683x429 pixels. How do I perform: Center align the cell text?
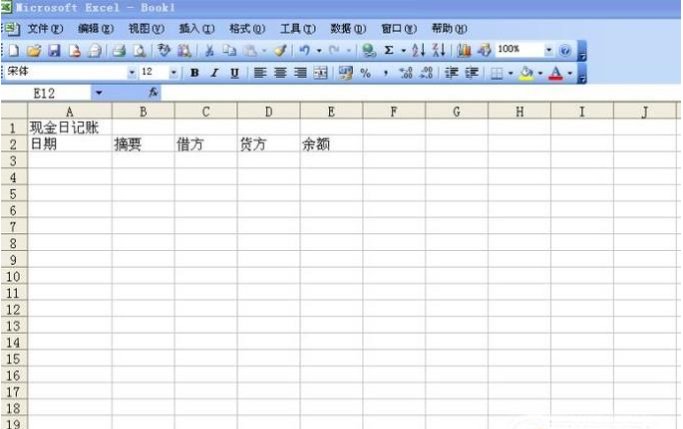pyautogui.click(x=280, y=73)
